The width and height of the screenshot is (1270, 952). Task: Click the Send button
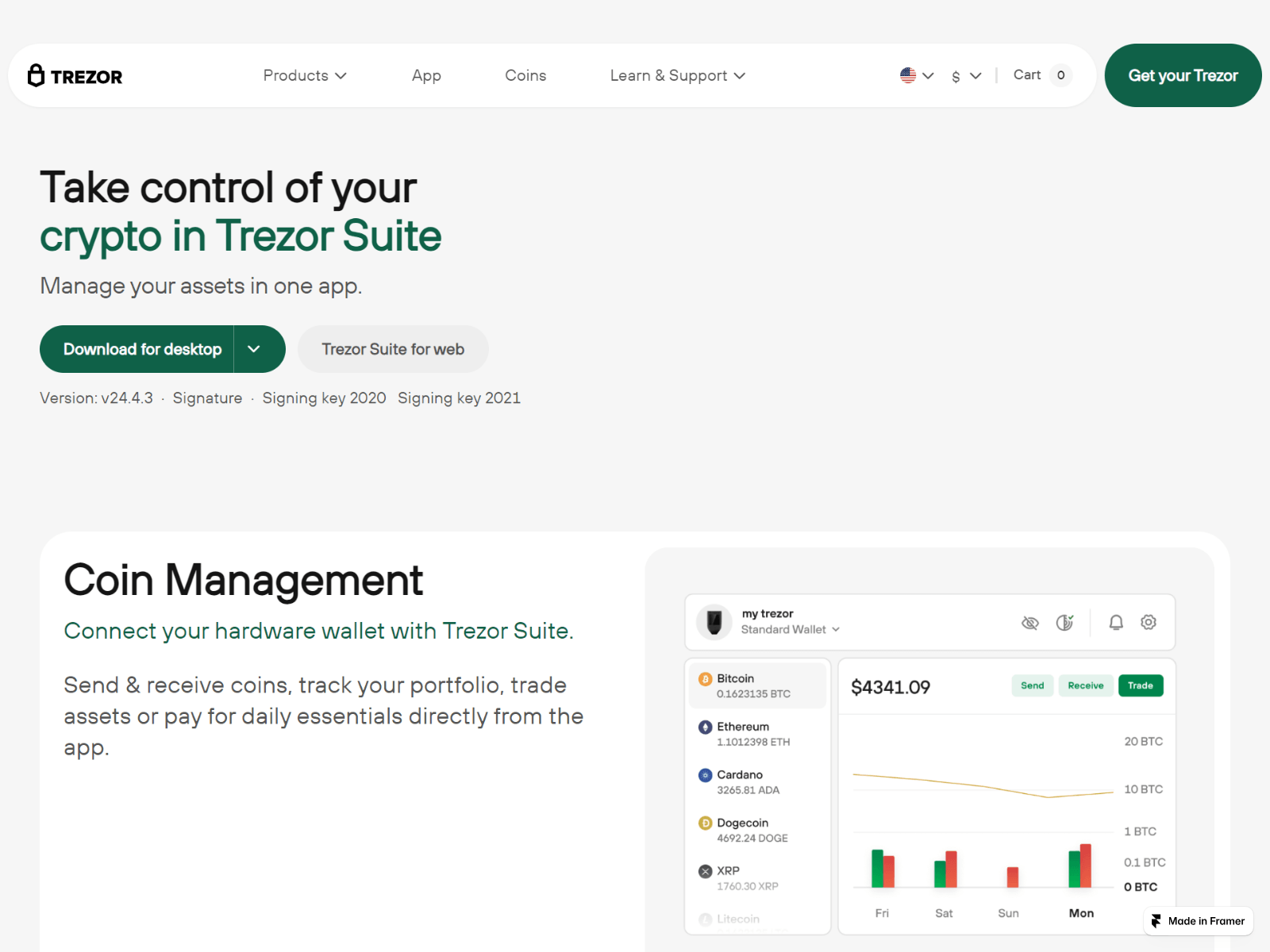click(1032, 685)
